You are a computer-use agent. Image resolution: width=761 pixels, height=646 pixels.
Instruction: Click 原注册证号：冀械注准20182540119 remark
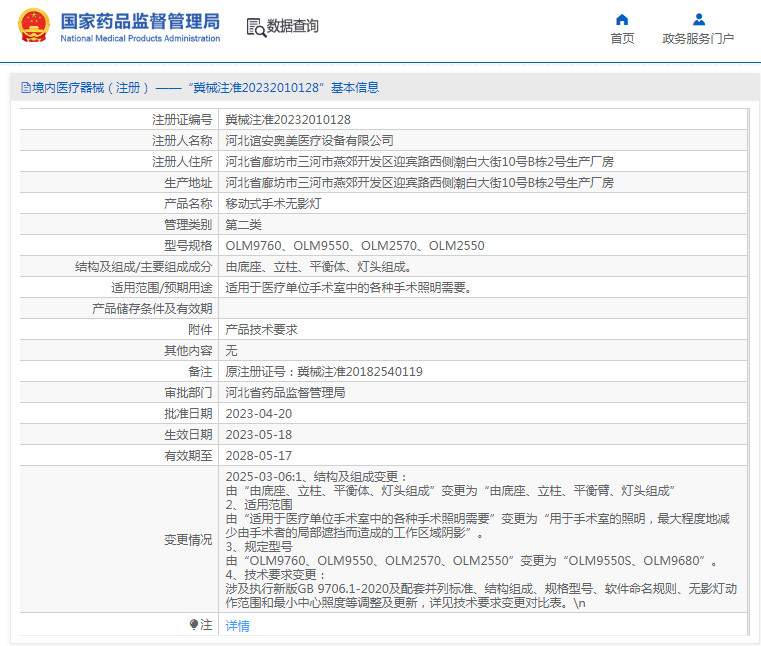pyautogui.click(x=324, y=372)
